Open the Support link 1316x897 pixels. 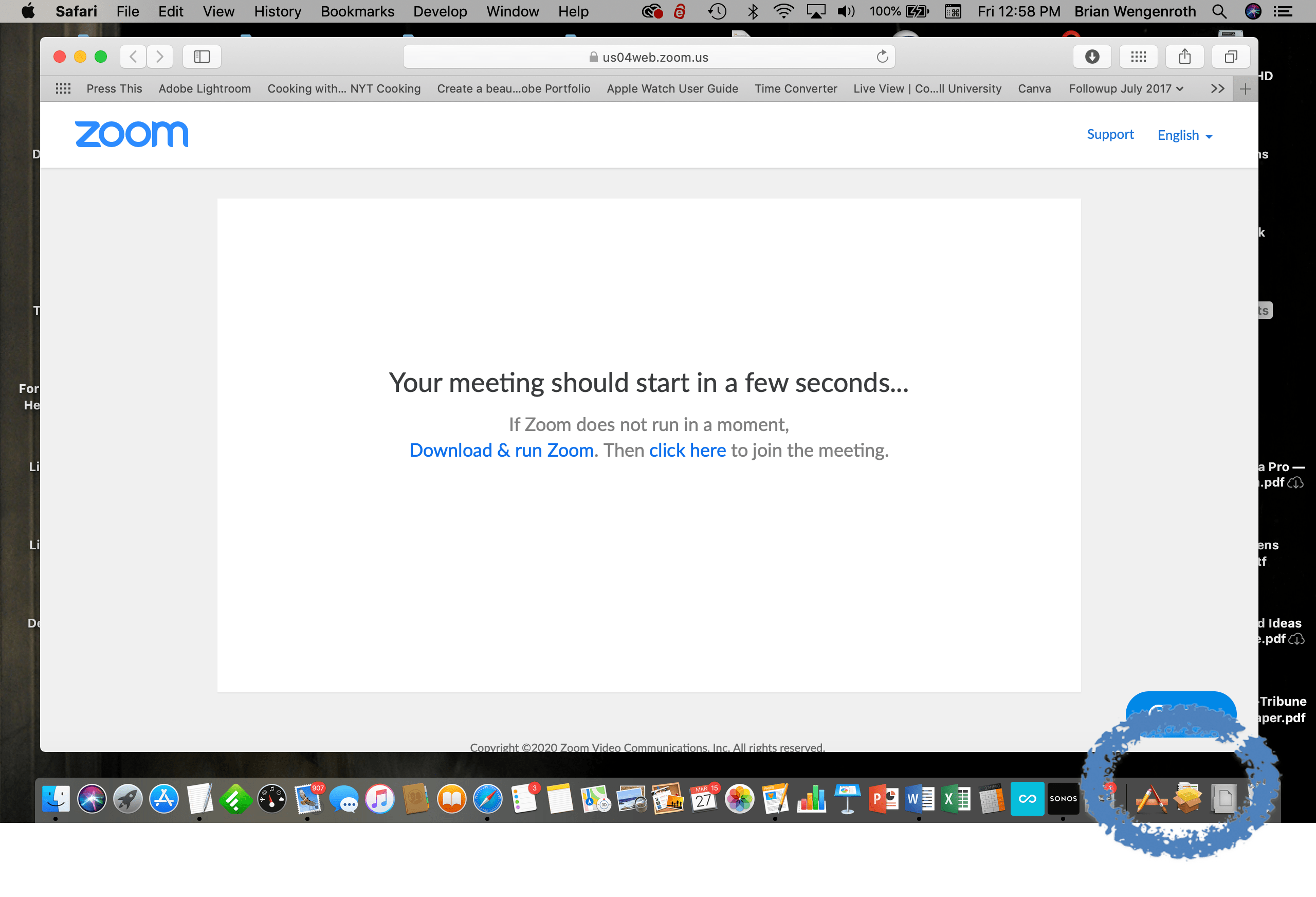coord(1110,134)
